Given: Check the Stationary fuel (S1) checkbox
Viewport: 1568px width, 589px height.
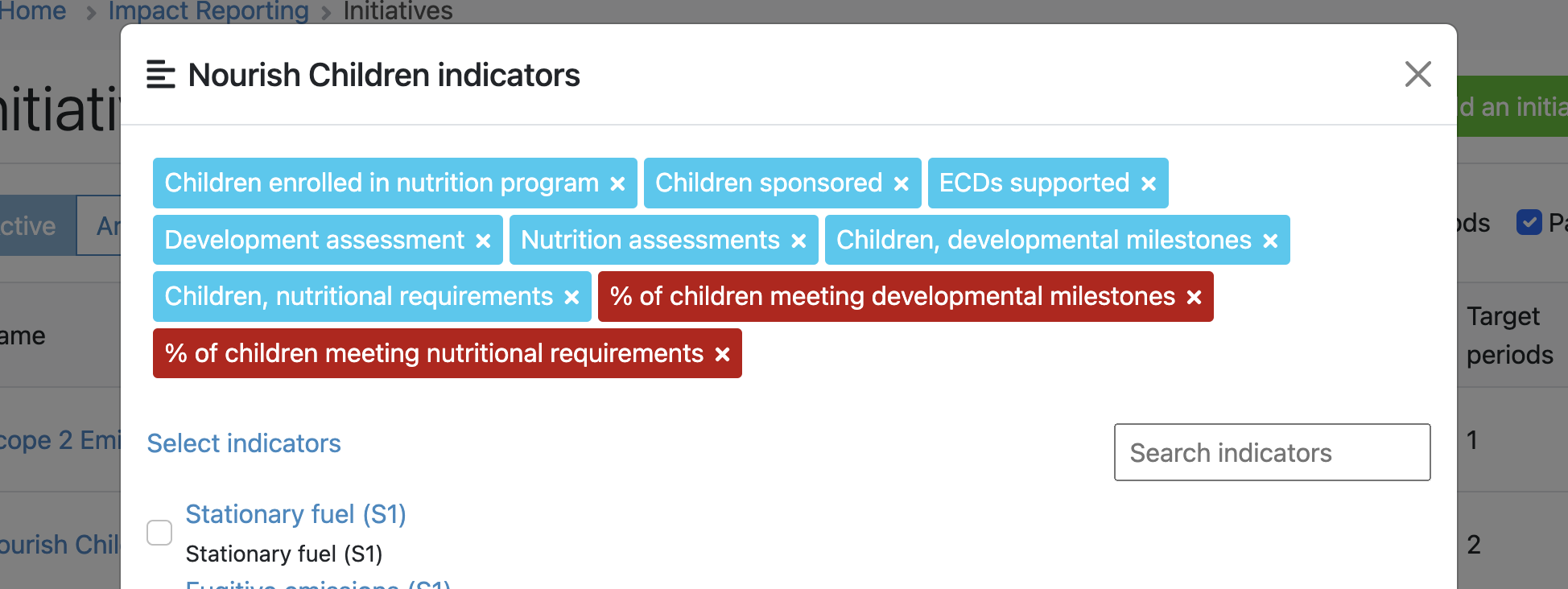Looking at the screenshot, I should (159, 533).
